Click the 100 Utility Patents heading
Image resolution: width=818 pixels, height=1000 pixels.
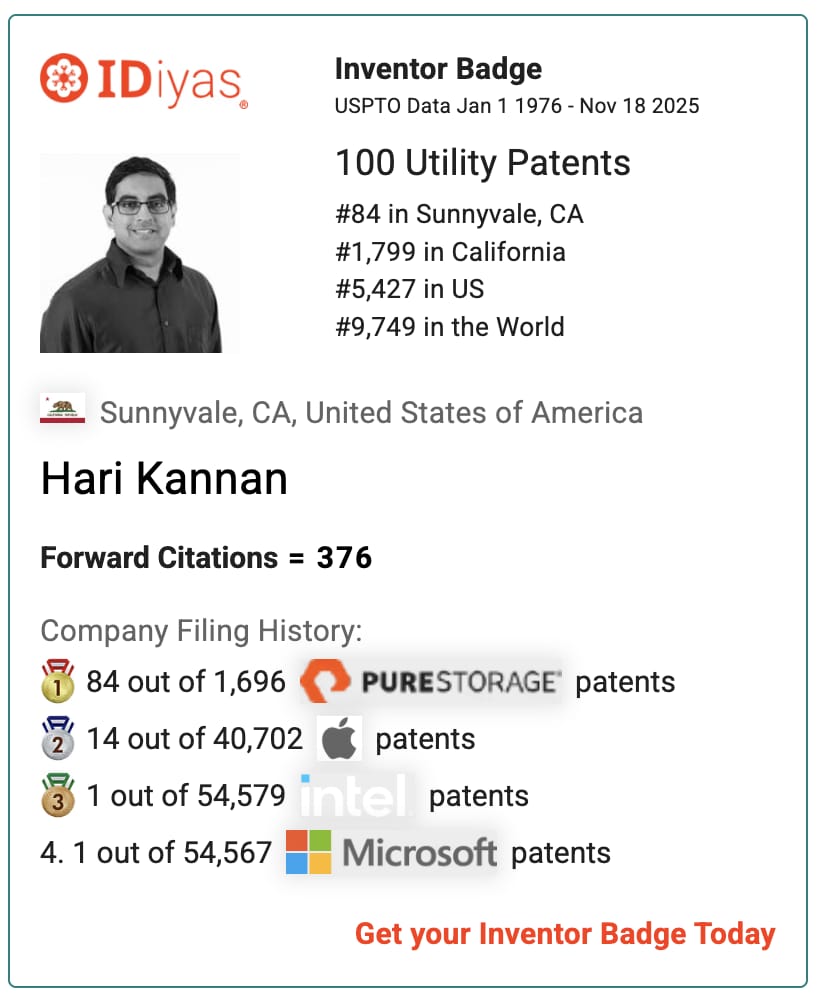click(482, 162)
